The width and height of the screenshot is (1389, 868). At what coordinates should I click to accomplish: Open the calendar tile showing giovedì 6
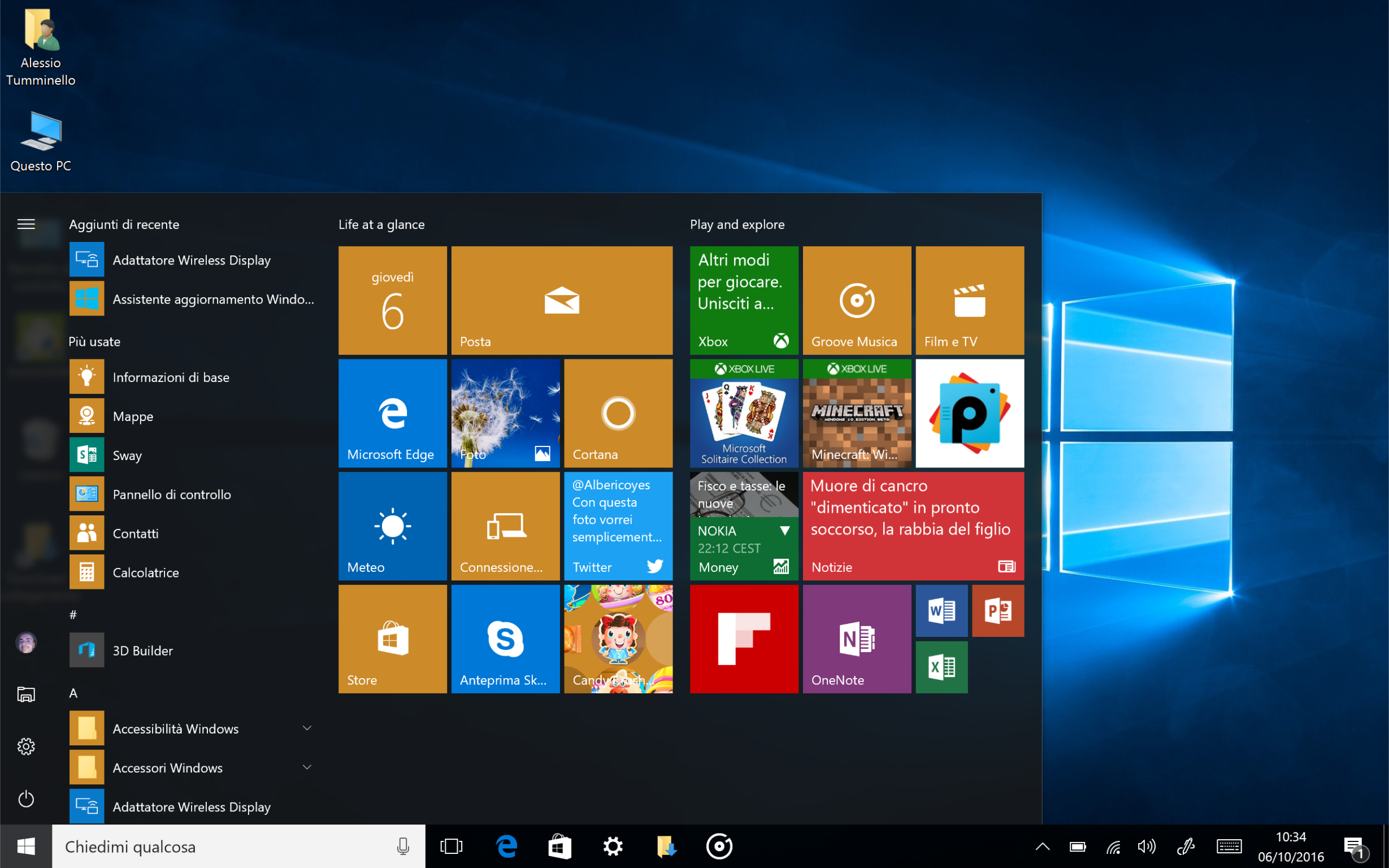(x=393, y=300)
